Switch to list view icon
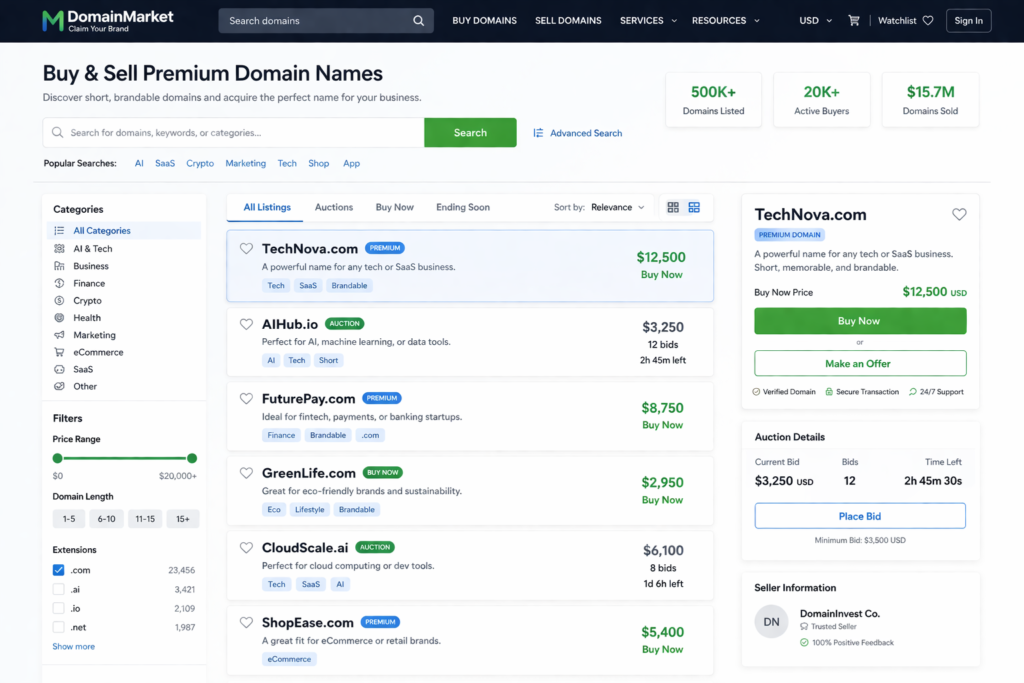Screen dimensions: 1024x683 coord(694,207)
